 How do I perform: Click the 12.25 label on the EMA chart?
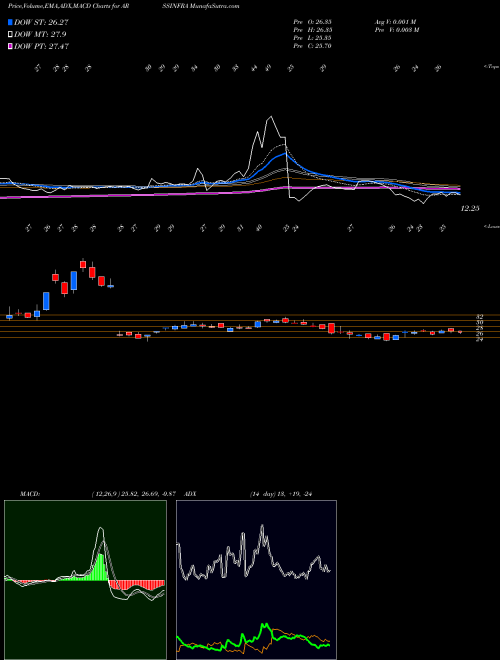pyautogui.click(x=470, y=208)
